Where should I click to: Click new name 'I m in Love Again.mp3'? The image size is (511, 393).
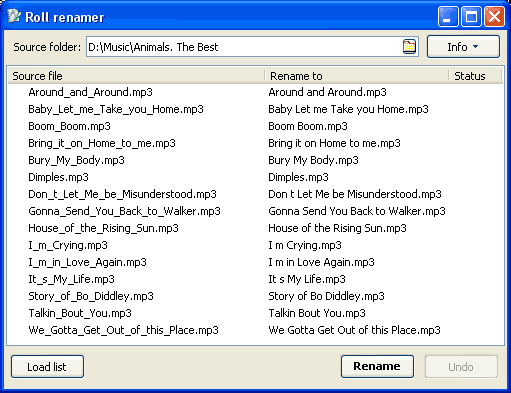[x=321, y=262]
